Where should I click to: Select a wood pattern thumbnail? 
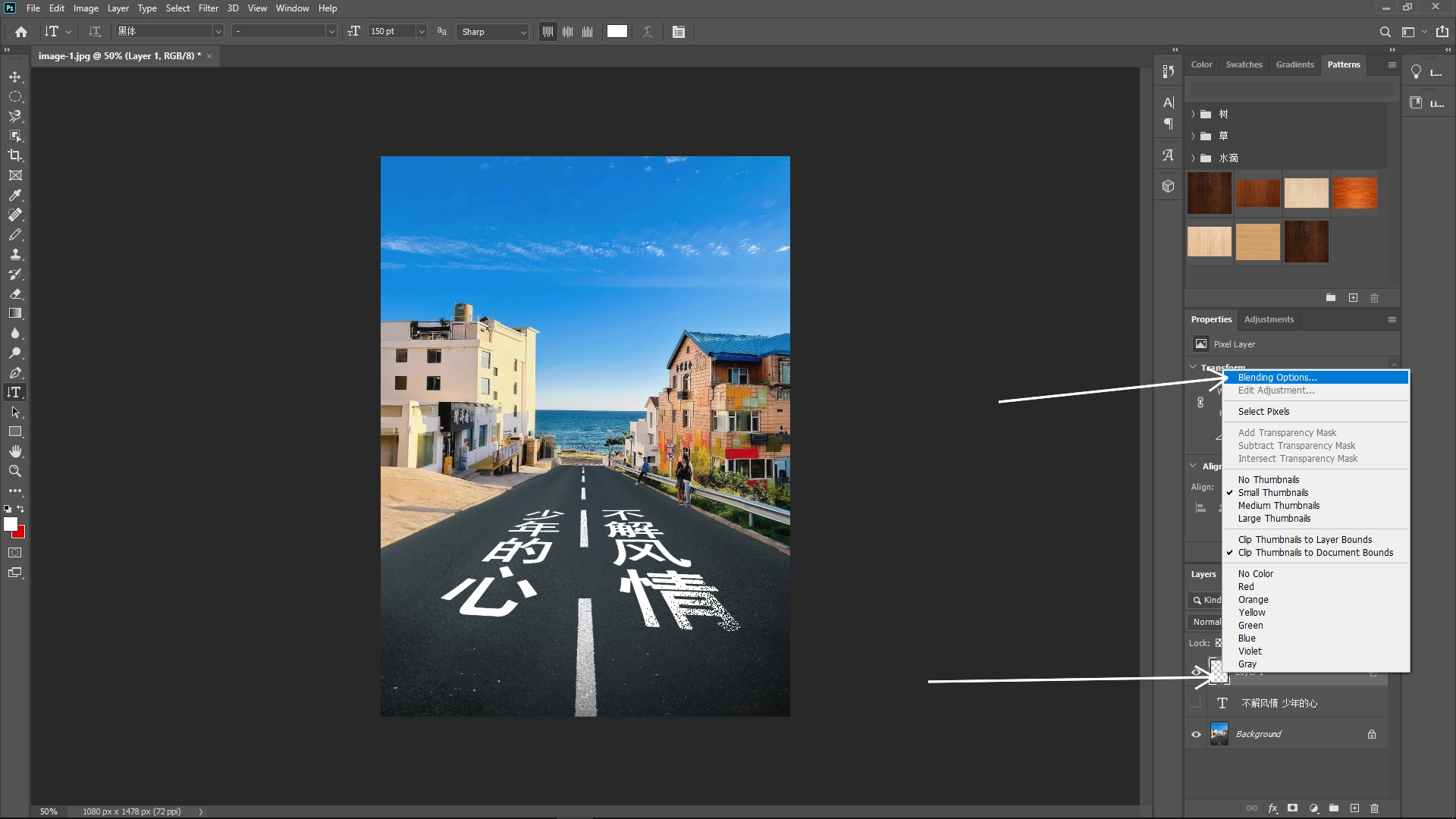(1209, 193)
